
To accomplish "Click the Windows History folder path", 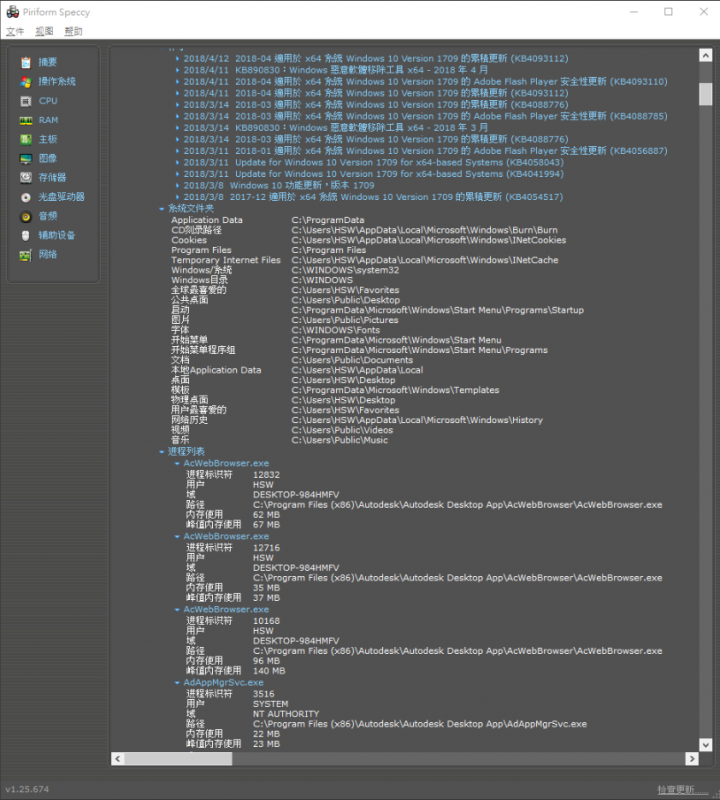I will tap(417, 420).
